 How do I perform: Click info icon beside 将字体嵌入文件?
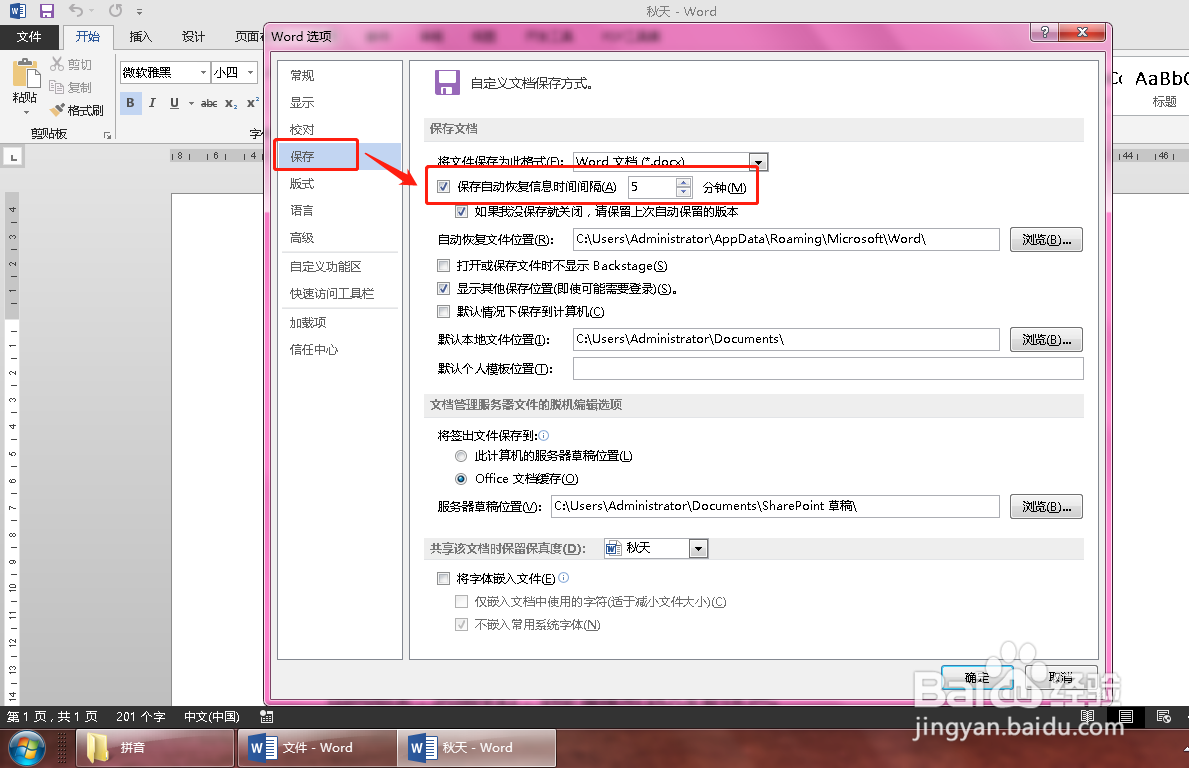[563, 578]
